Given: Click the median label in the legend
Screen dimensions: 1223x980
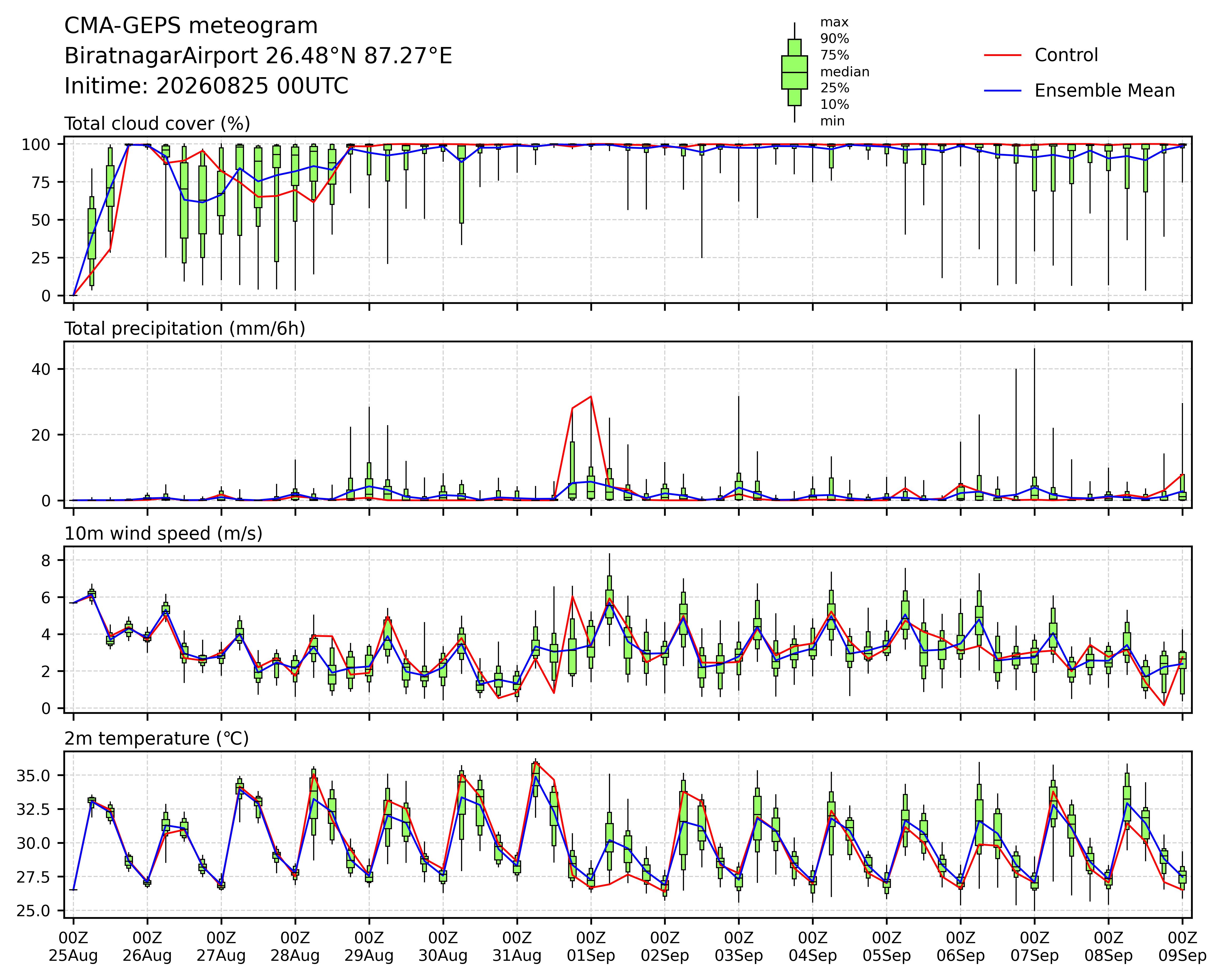Looking at the screenshot, I should [x=845, y=72].
